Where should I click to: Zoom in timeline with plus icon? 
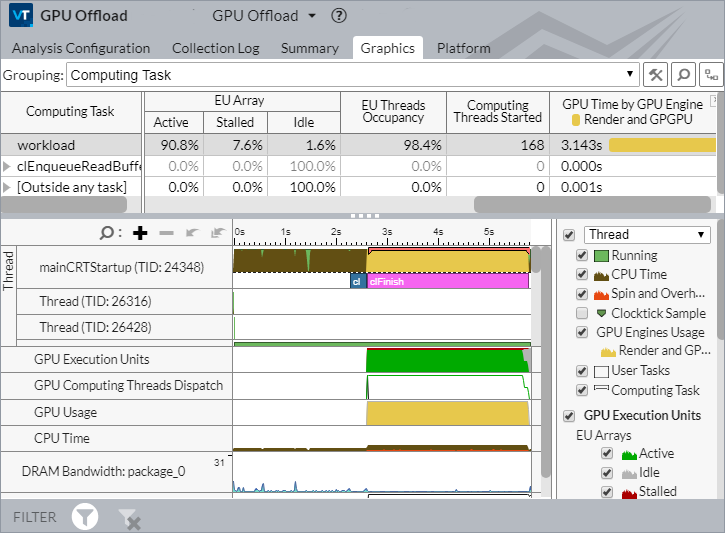coord(140,233)
